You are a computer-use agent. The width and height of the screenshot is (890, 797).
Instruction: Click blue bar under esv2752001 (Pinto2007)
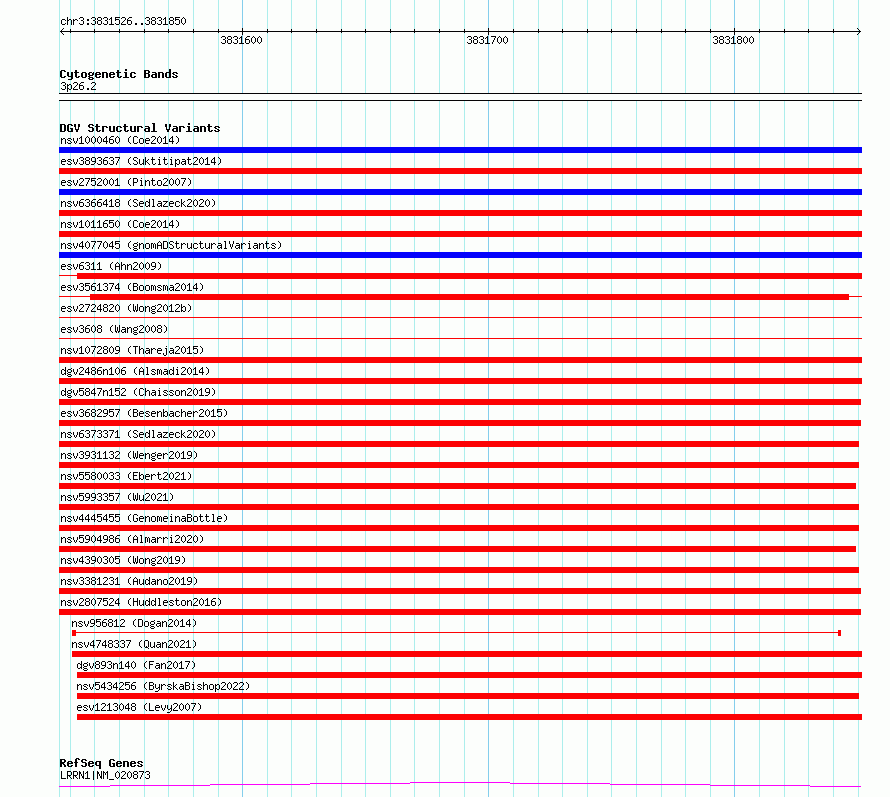(460, 192)
